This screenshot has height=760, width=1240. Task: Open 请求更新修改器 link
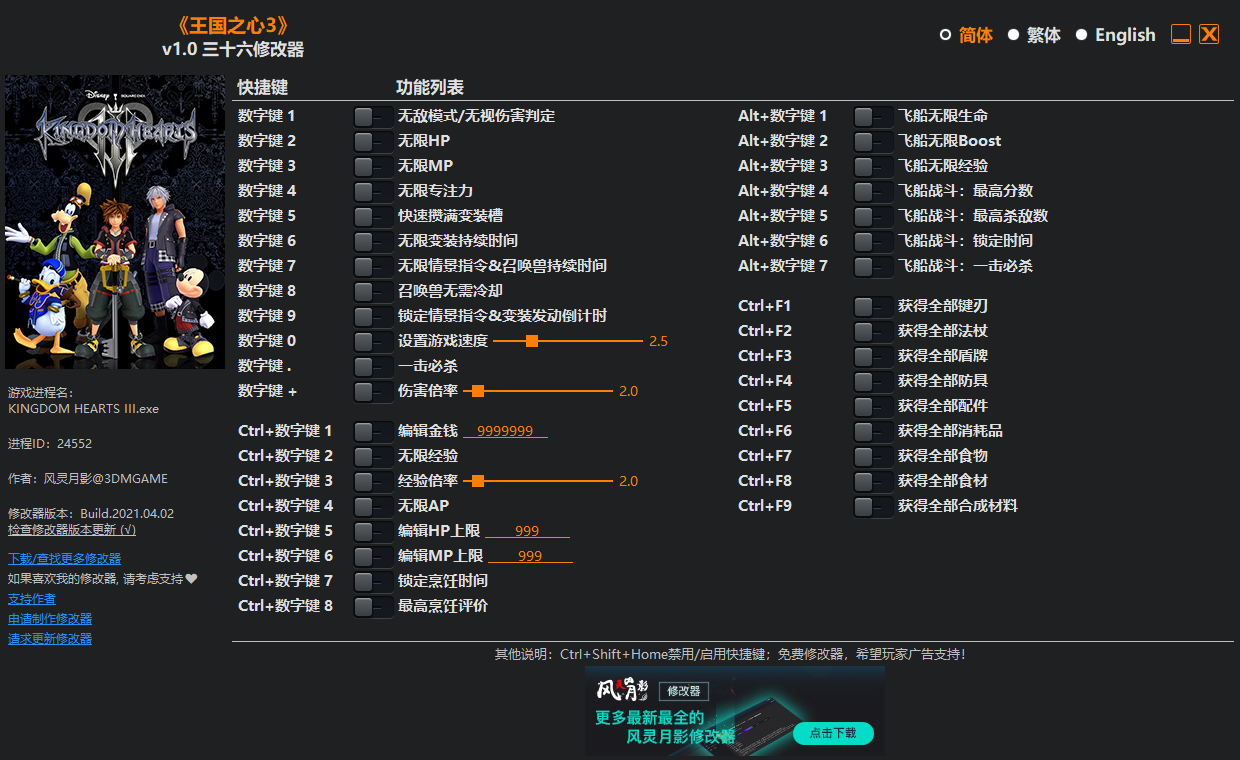[50, 639]
